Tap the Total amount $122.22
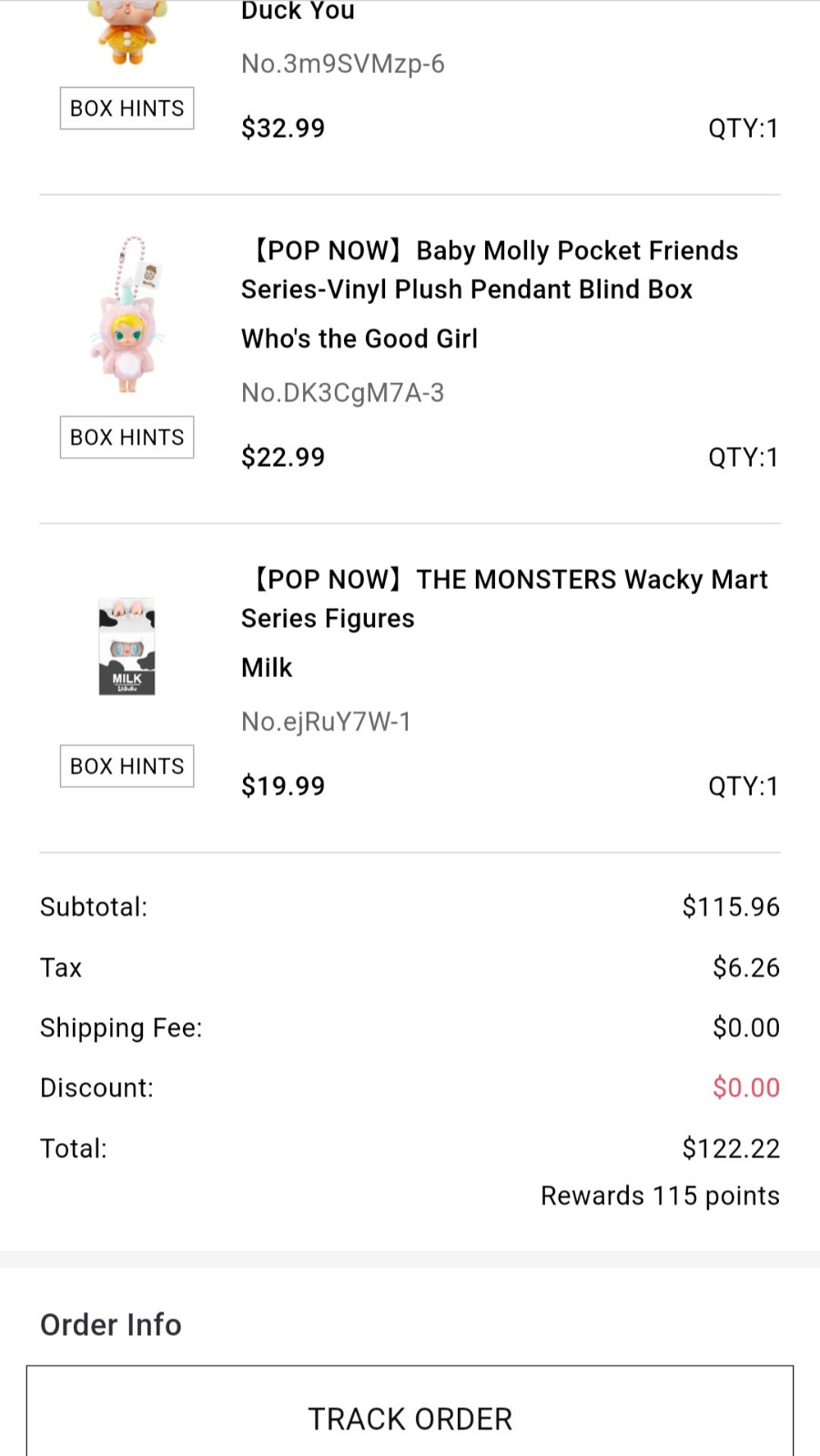The height and width of the screenshot is (1456, 820). pyautogui.click(x=731, y=1148)
